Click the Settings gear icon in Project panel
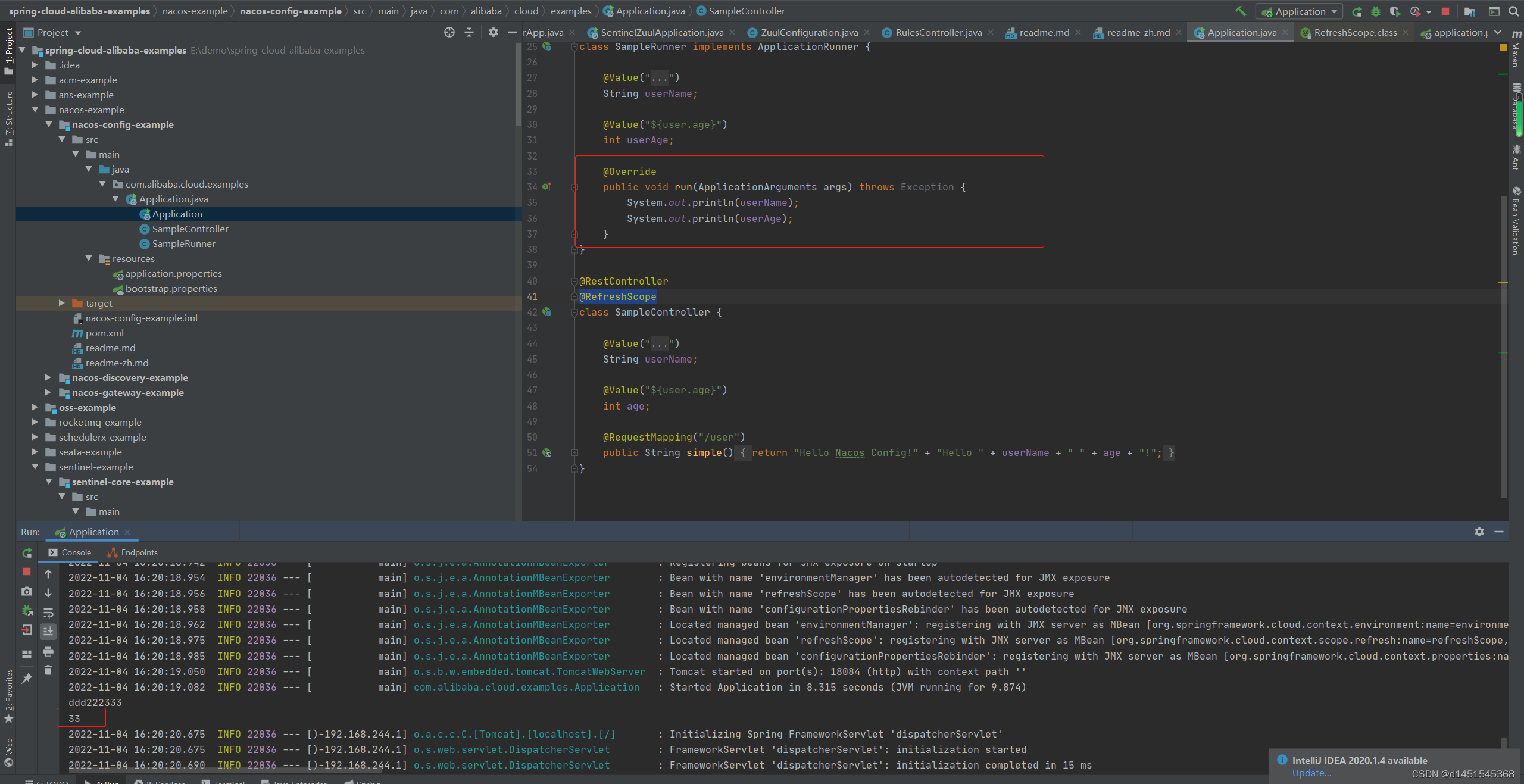 (492, 32)
